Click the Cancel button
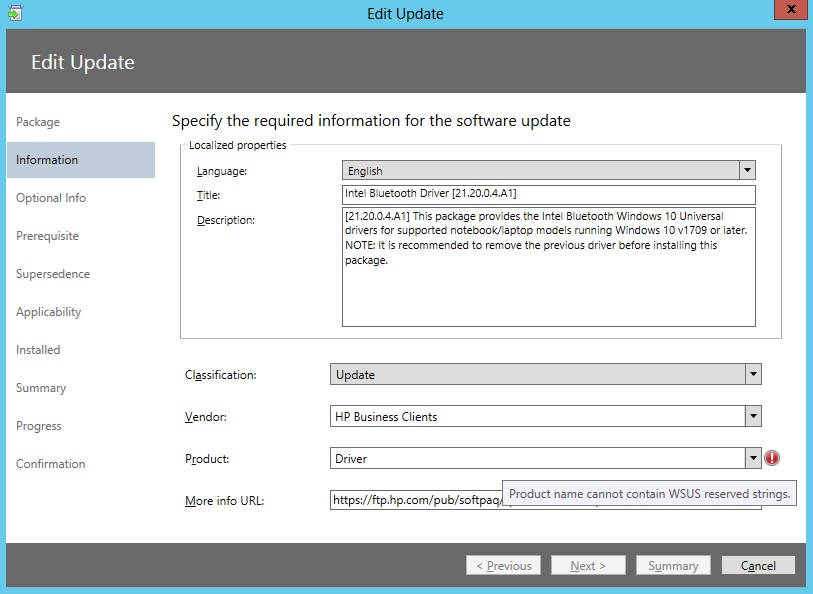Screen dimensions: 813x594 (x=758, y=565)
